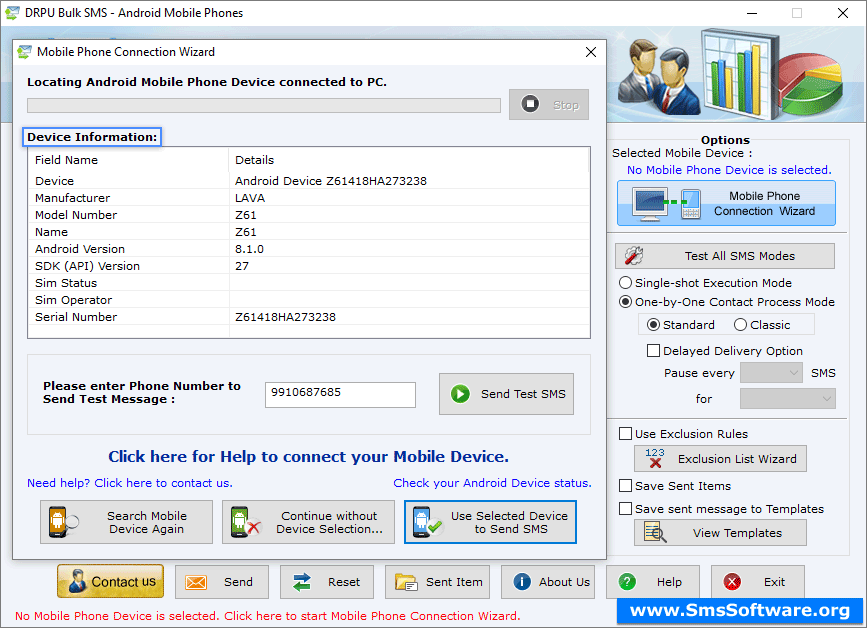The width and height of the screenshot is (867, 628).
Task: Open the 'for' duration dropdown
Action: (x=787, y=399)
